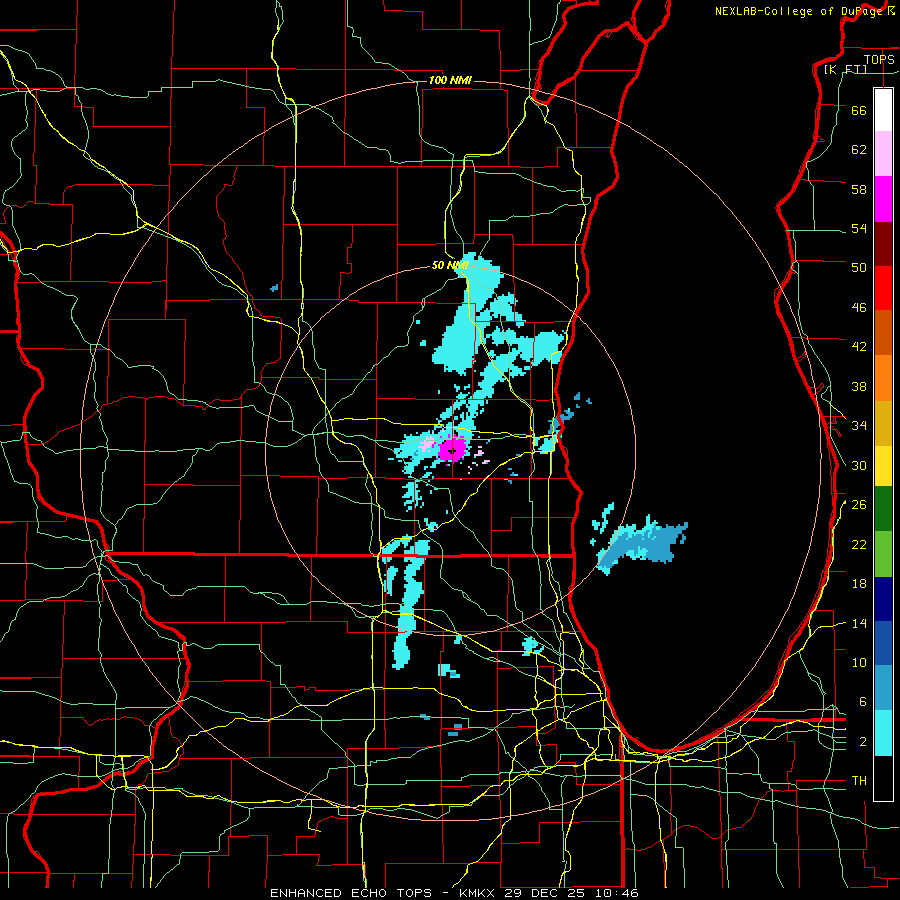Screen dimensions: 900x900
Task: Click the legend value "2"
Action: tap(862, 741)
